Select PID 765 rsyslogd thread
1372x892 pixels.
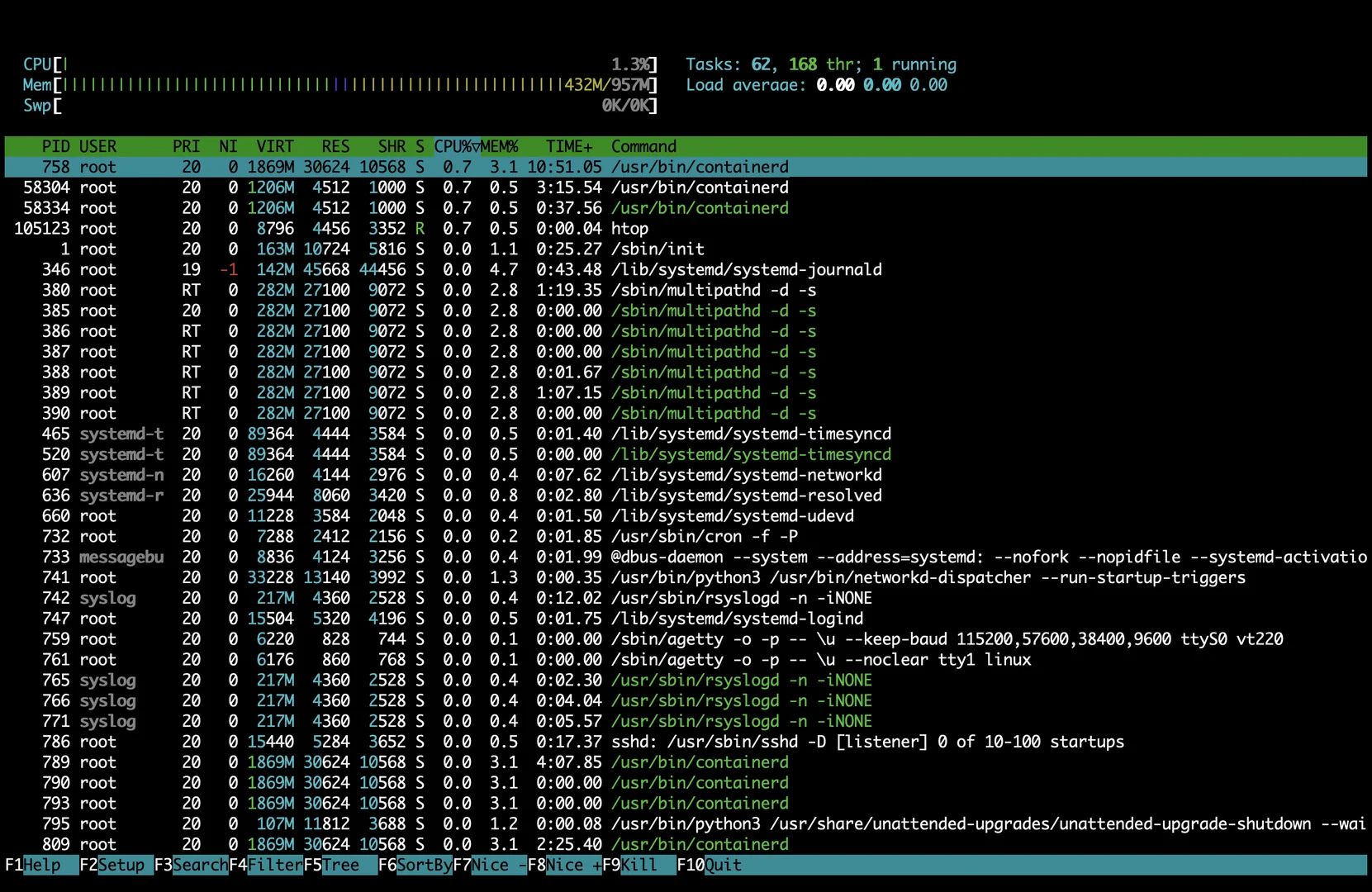686,681
